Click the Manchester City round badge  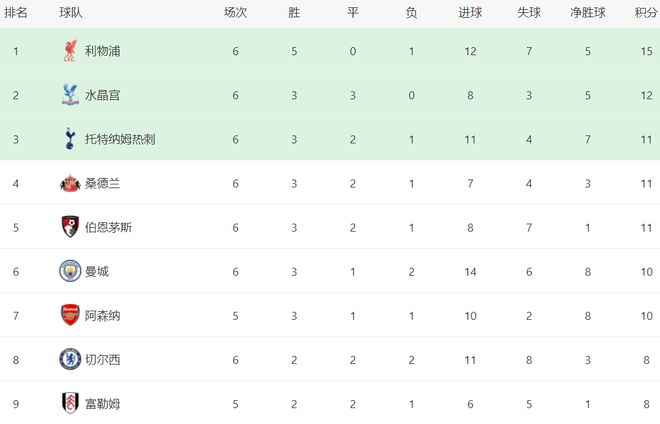tap(69, 271)
